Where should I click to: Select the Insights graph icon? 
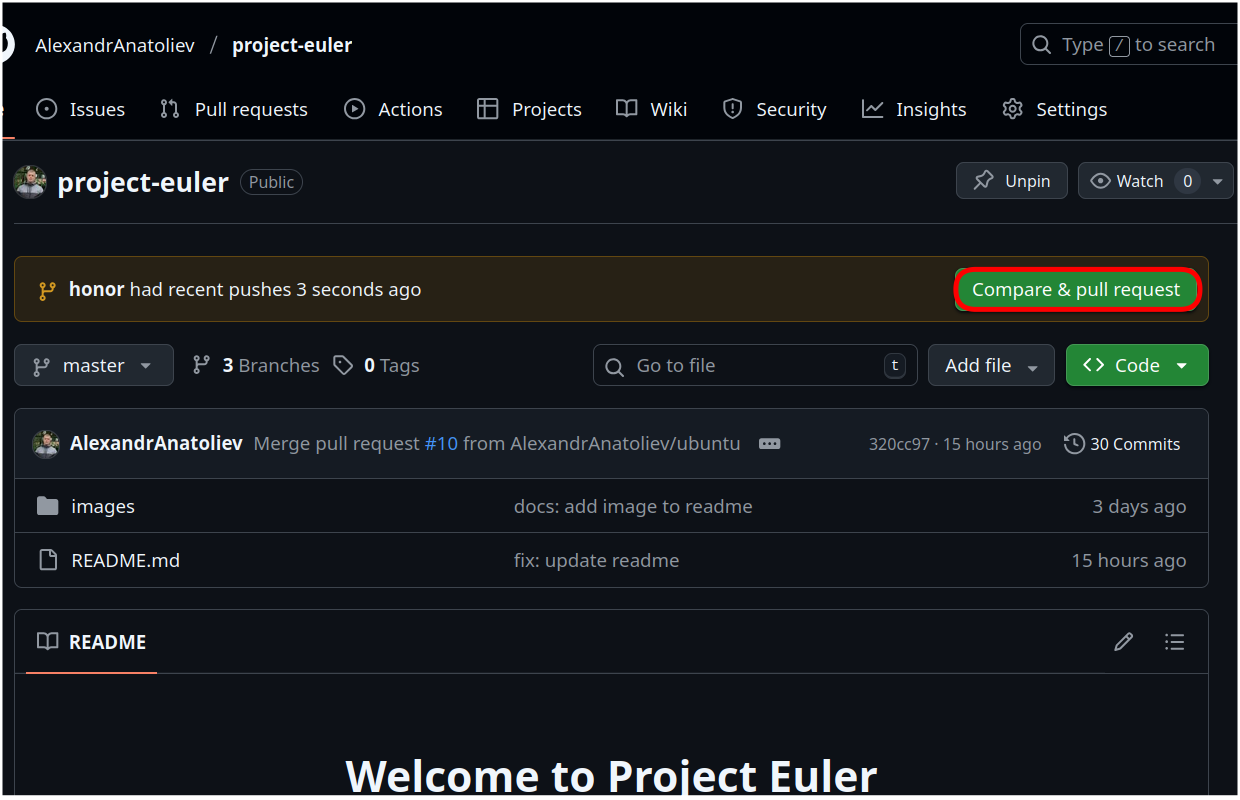(x=873, y=109)
